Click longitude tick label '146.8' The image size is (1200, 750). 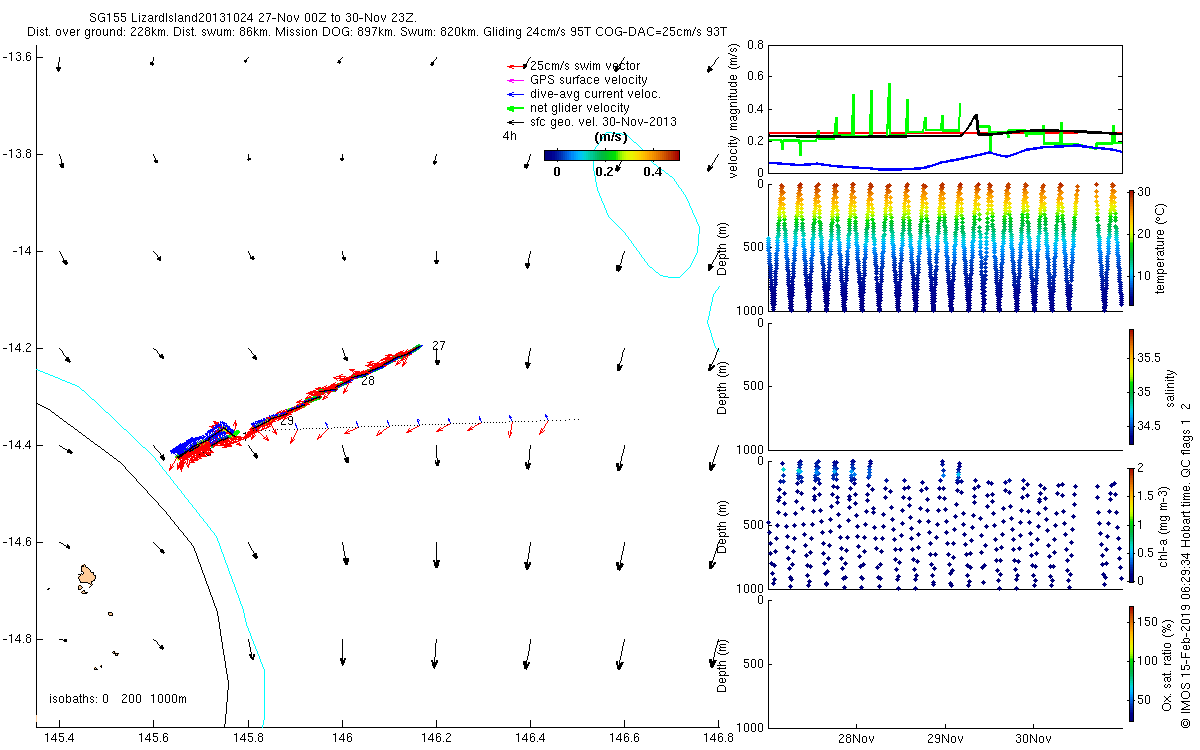pos(718,739)
